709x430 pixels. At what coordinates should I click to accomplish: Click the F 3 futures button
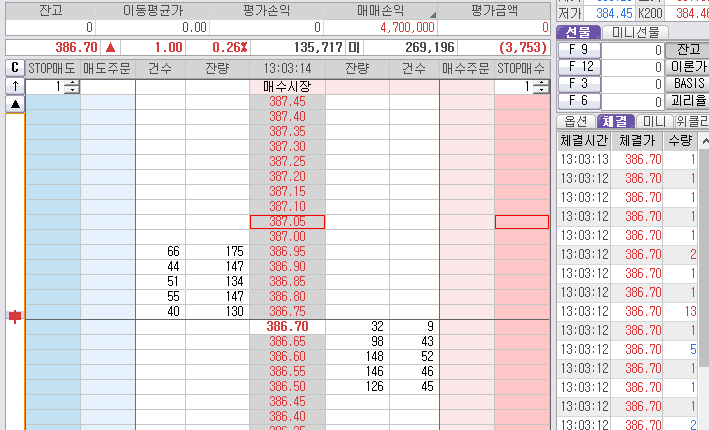click(579, 84)
